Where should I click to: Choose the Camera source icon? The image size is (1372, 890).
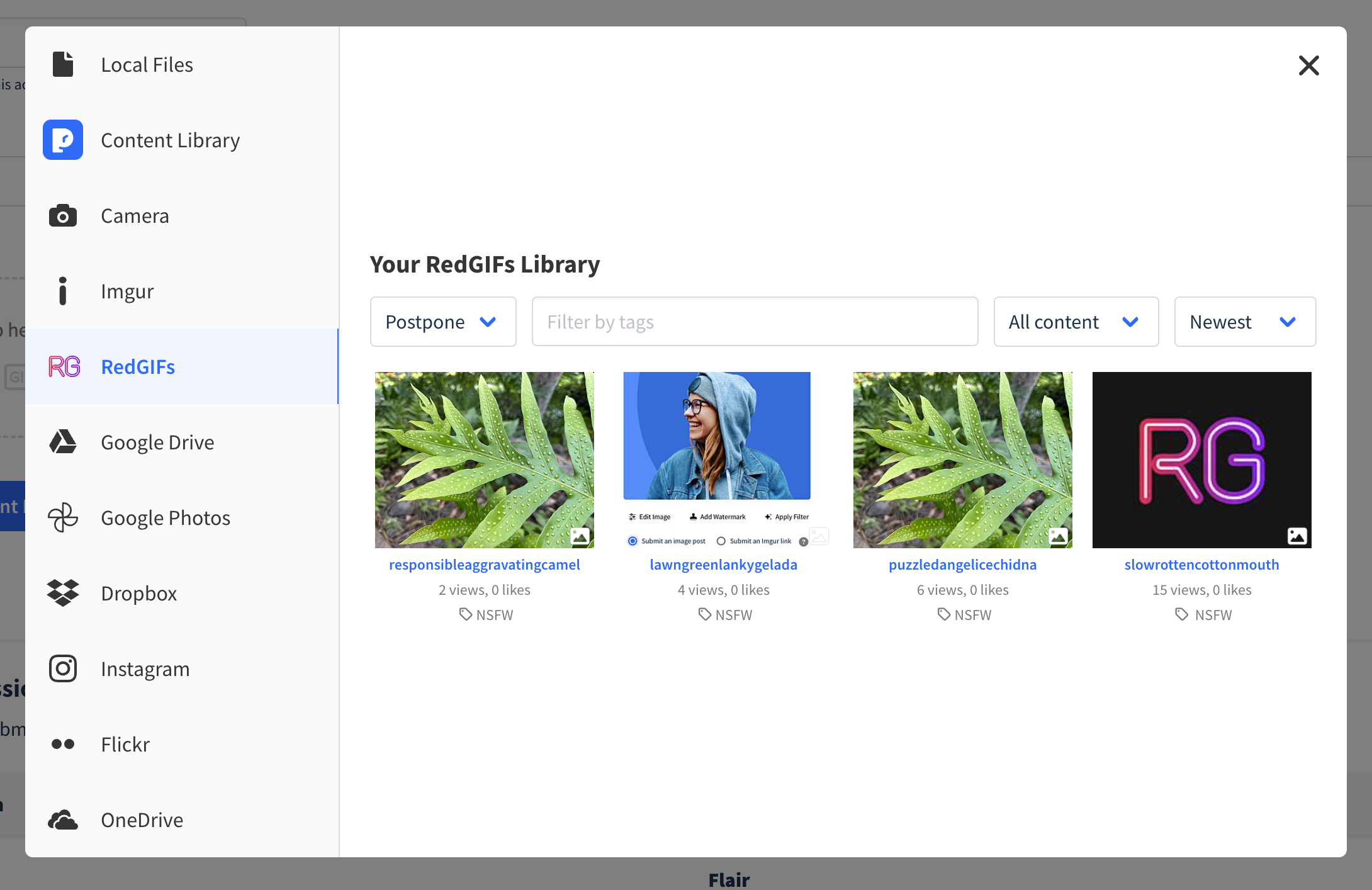click(x=63, y=216)
